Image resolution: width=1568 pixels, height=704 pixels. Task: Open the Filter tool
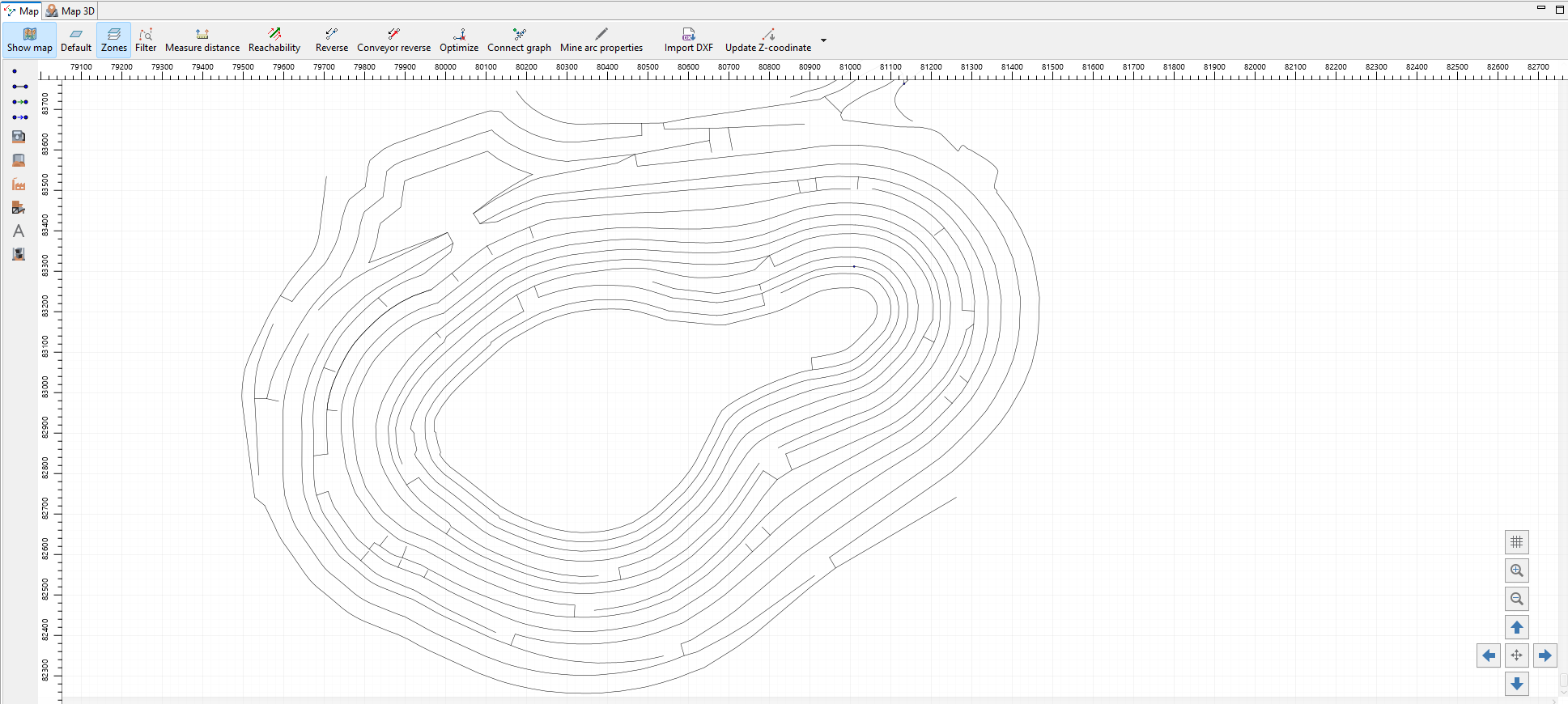pyautogui.click(x=146, y=40)
